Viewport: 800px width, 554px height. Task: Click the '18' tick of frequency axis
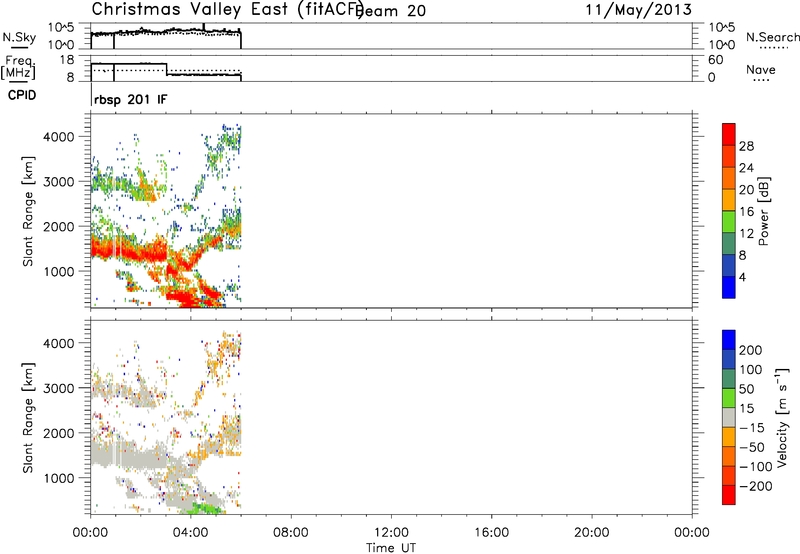(67, 59)
